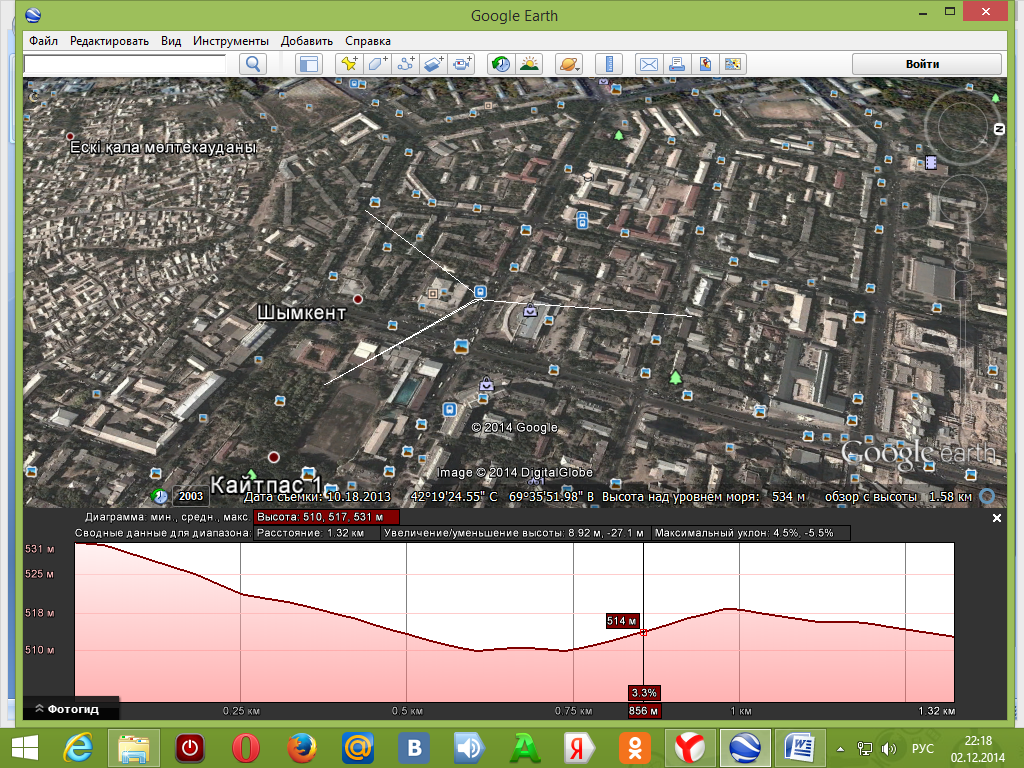
Task: Click the Record a Tour camera icon
Action: click(x=462, y=64)
